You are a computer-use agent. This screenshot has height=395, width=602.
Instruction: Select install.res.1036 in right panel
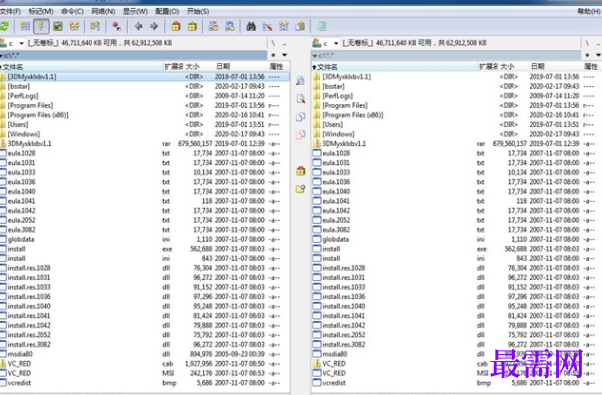click(x=456, y=296)
